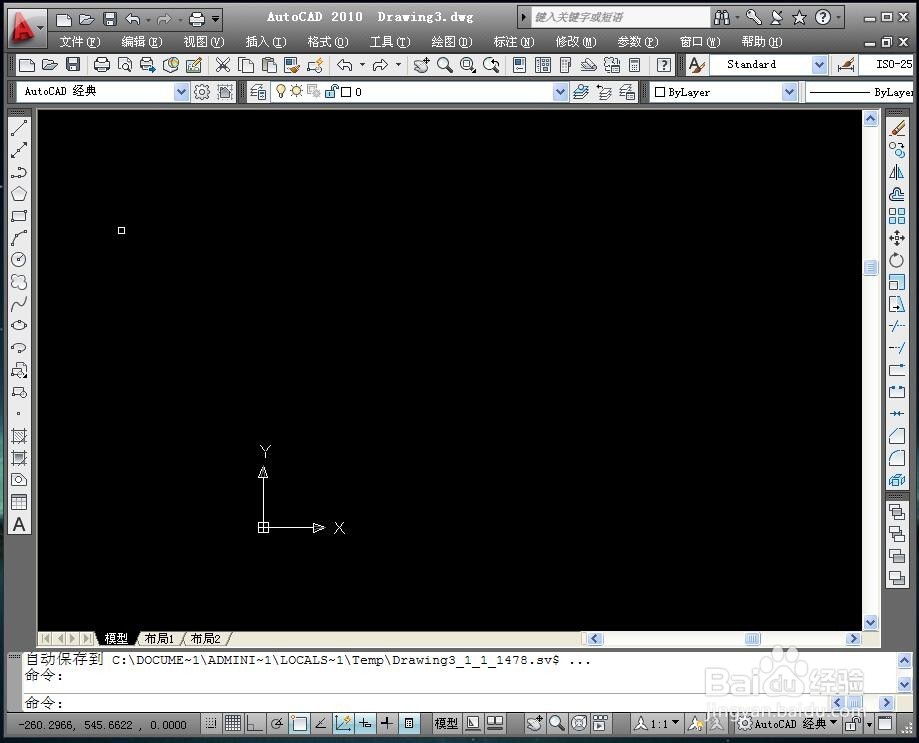Open Layer Properties Manager icon
The image size is (919, 743).
coord(258,92)
